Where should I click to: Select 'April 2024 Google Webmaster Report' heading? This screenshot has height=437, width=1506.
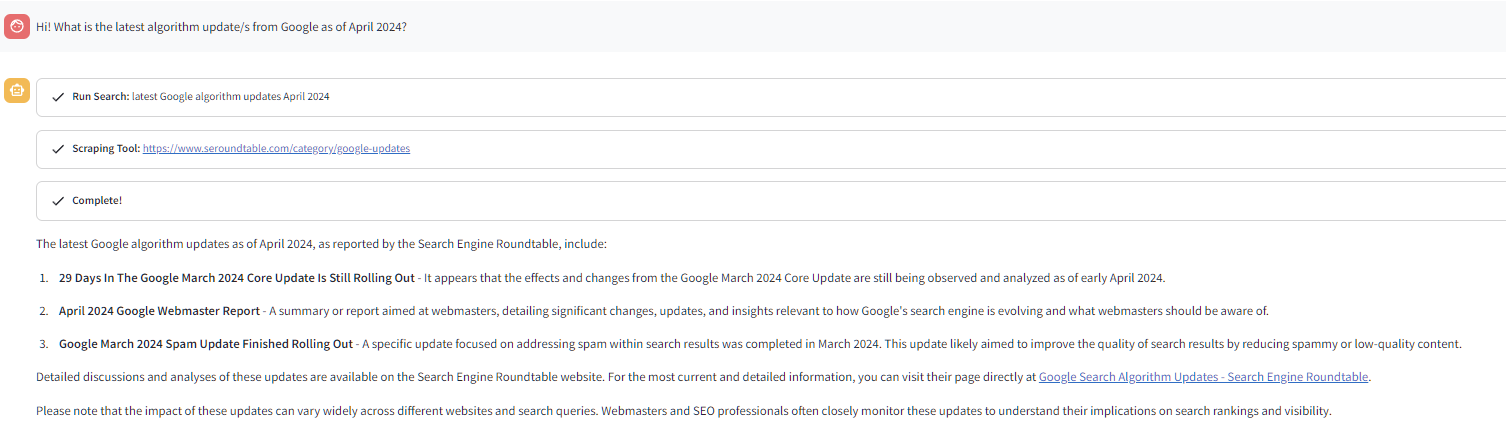point(159,311)
